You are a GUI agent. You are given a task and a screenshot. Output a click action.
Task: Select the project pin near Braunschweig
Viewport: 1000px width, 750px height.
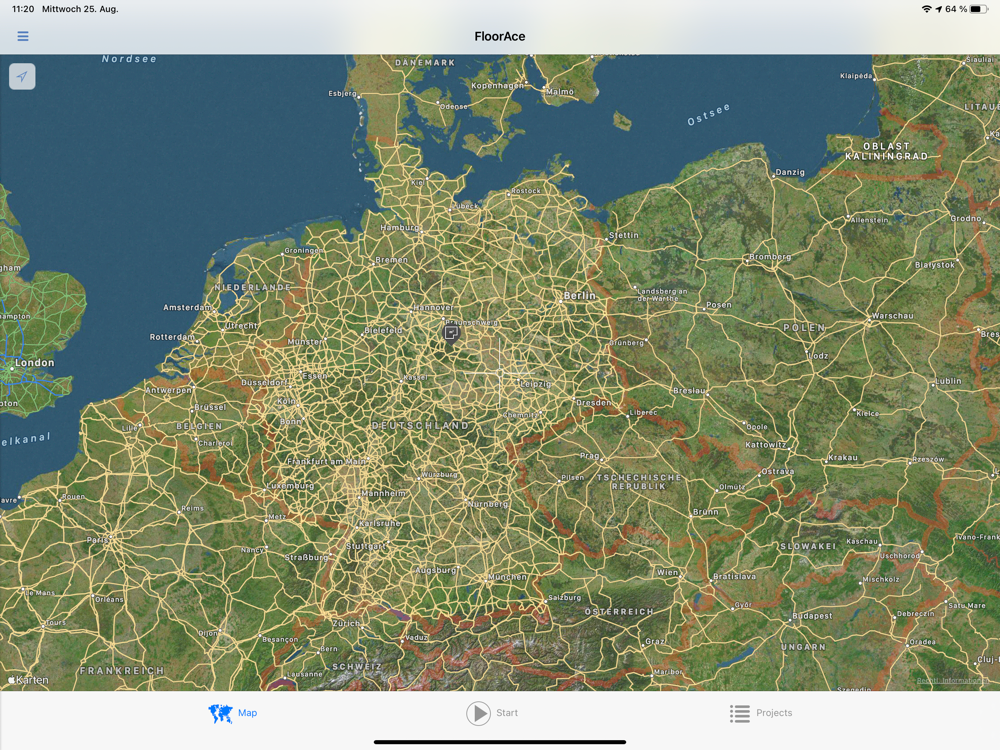451,332
